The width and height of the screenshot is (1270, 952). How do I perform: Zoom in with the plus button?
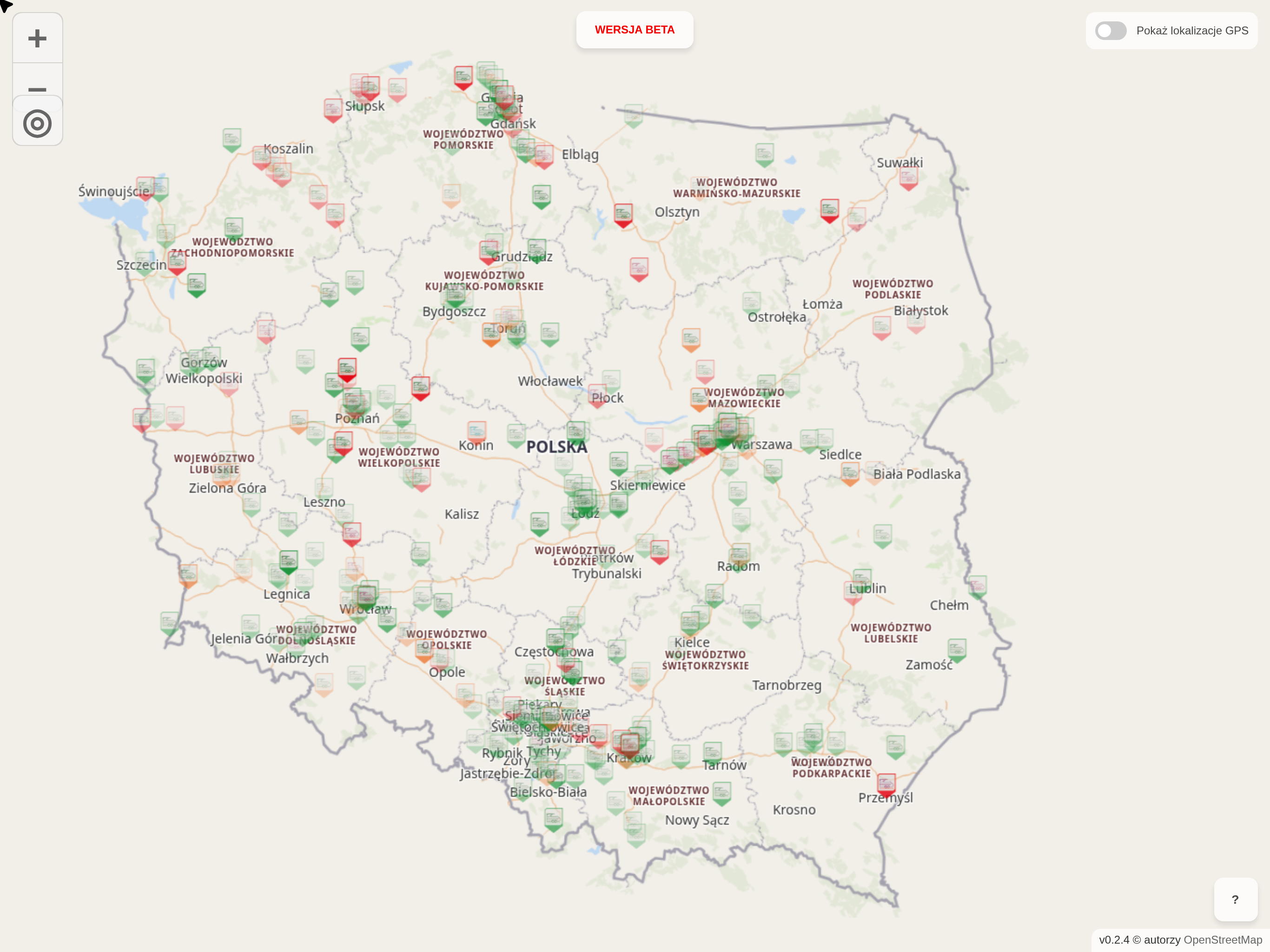point(37,39)
